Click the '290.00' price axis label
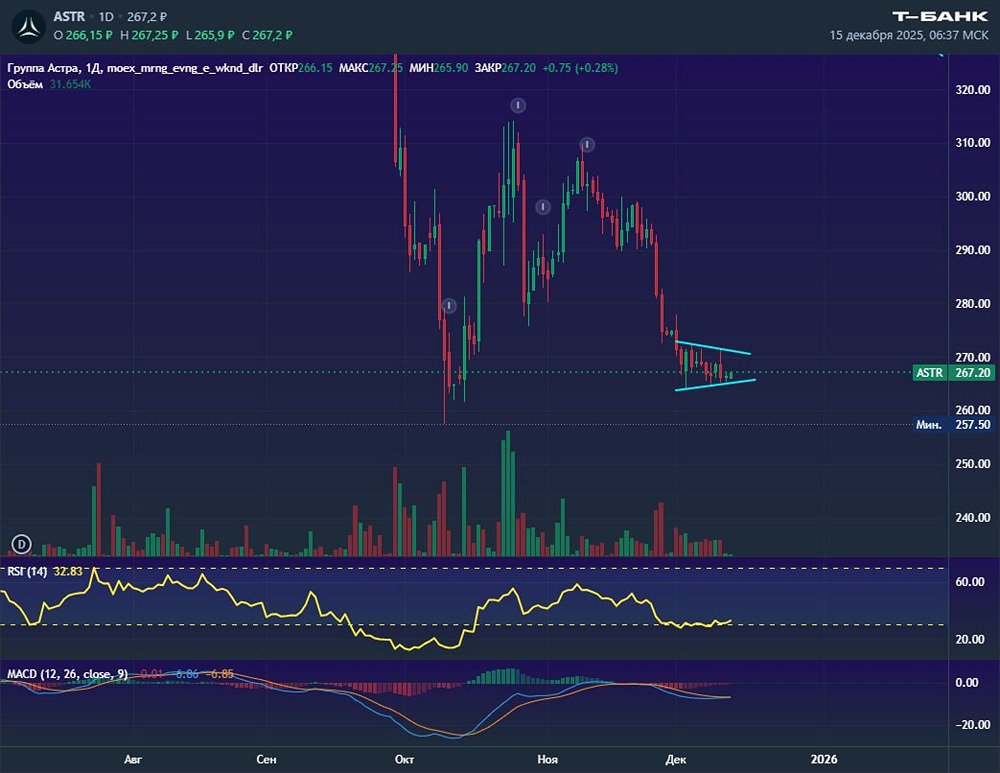Image resolution: width=1000 pixels, height=773 pixels. [x=973, y=250]
